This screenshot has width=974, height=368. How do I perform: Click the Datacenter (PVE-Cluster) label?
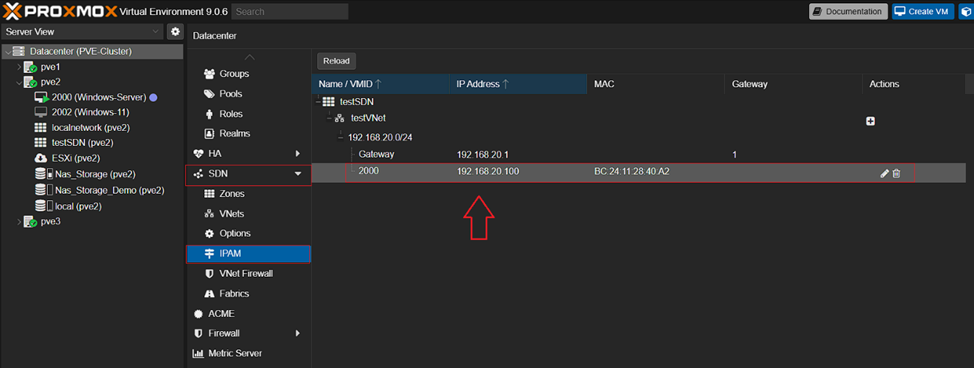click(81, 52)
